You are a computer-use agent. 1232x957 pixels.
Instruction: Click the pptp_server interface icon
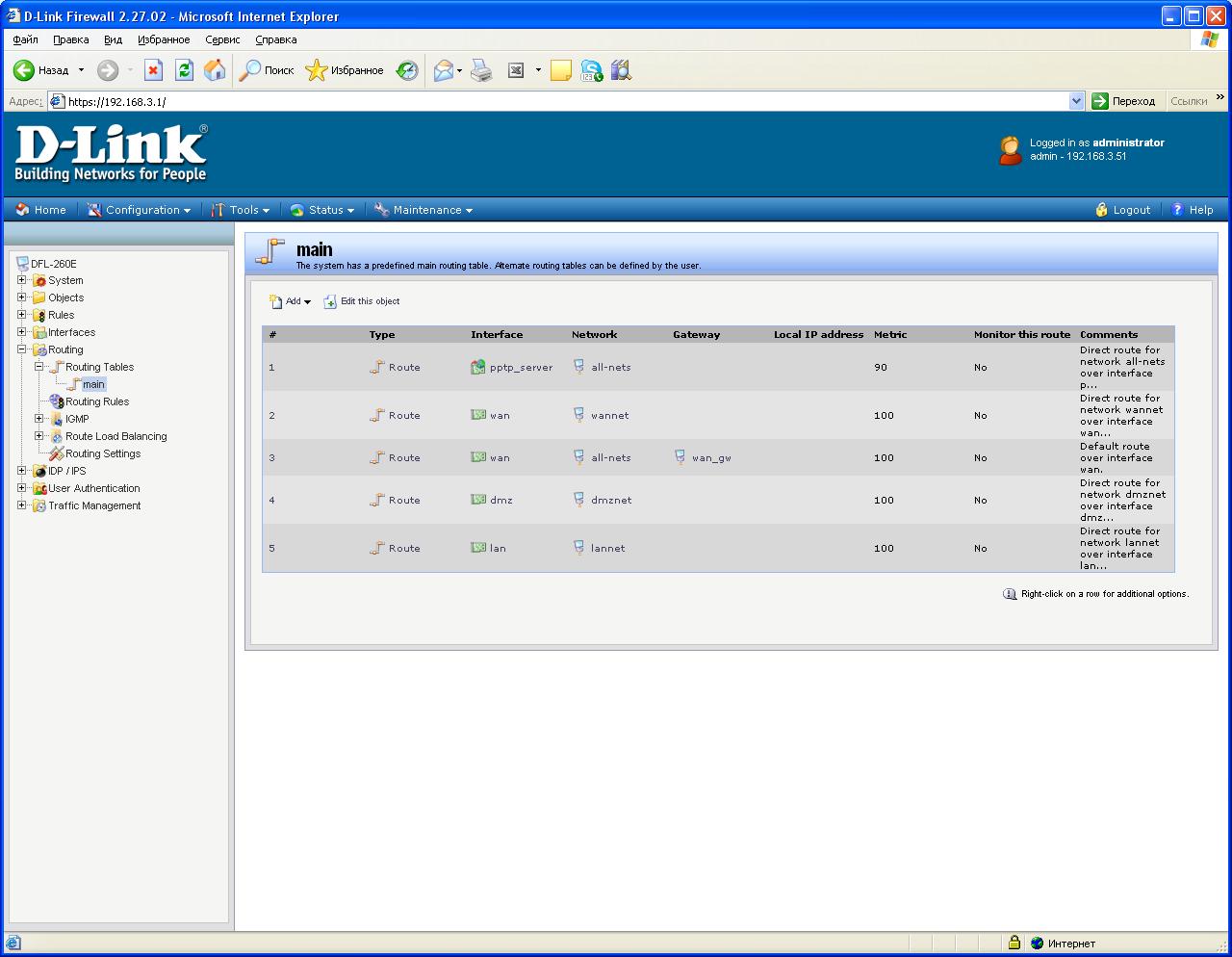pos(478,367)
